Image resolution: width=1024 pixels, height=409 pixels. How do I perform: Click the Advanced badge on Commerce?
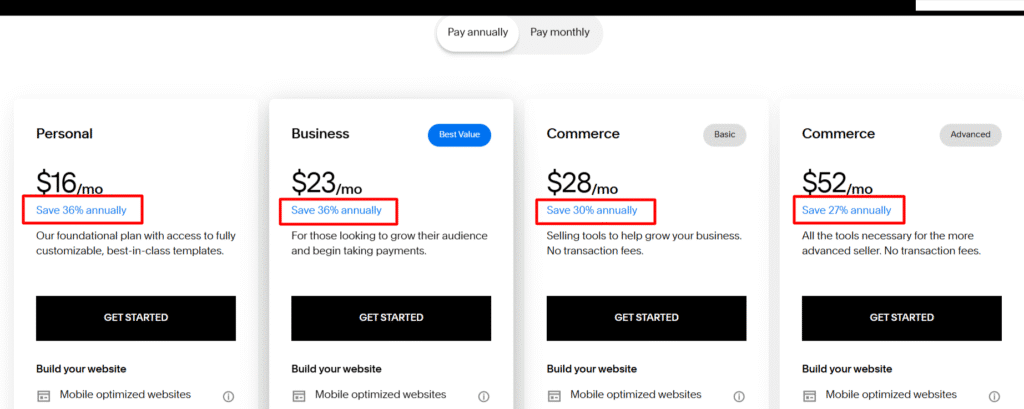coord(970,134)
